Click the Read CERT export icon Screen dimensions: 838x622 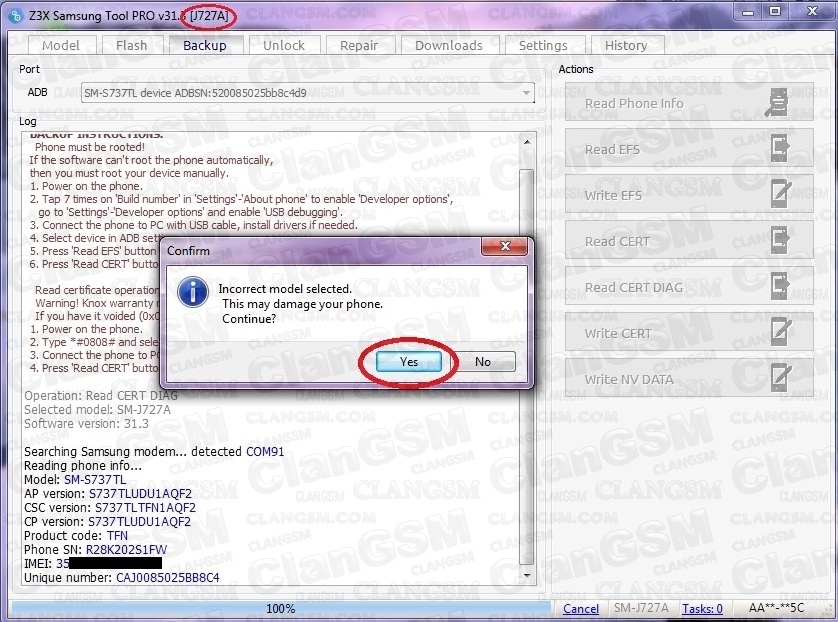[780, 240]
